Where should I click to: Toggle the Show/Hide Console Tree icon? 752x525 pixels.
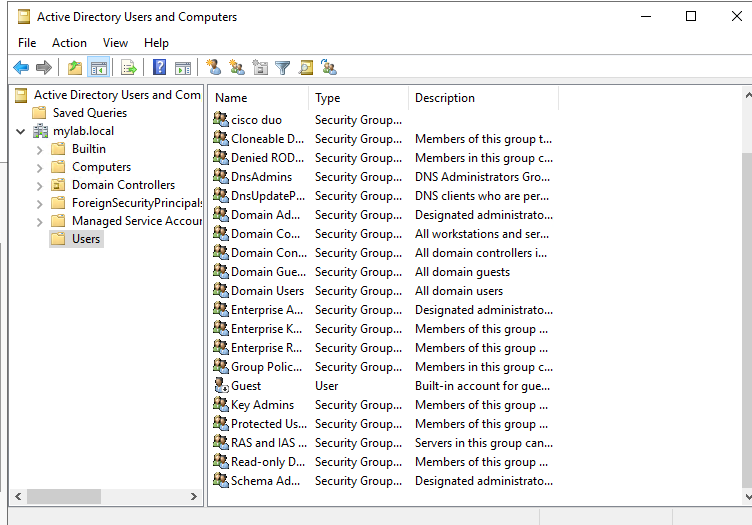99,68
